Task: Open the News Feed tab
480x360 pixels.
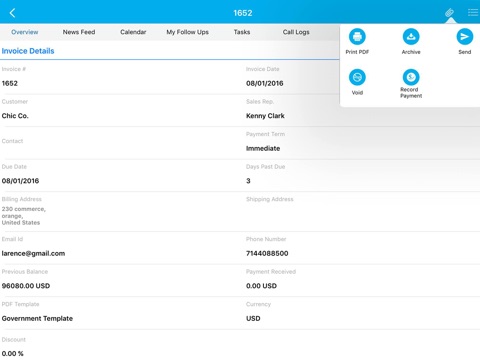Action: coord(79,32)
